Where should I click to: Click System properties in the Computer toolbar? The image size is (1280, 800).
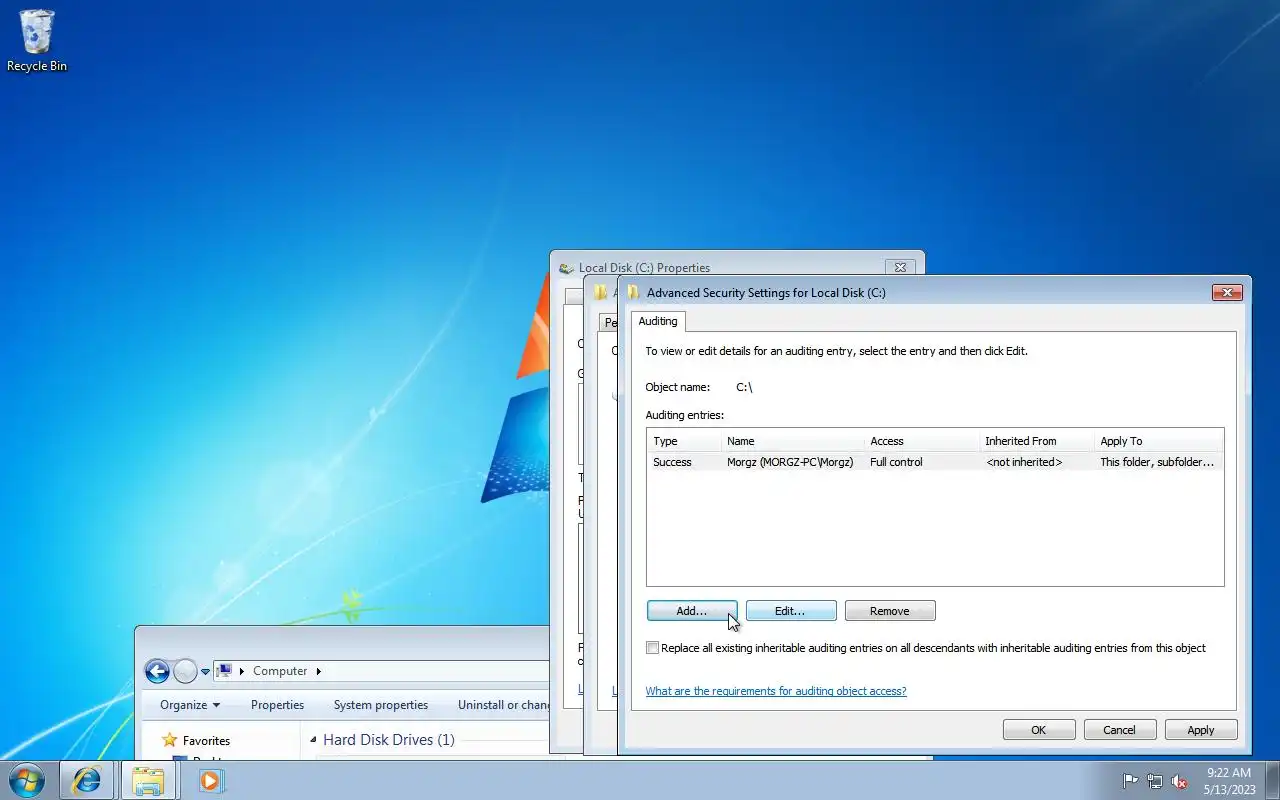(x=381, y=705)
